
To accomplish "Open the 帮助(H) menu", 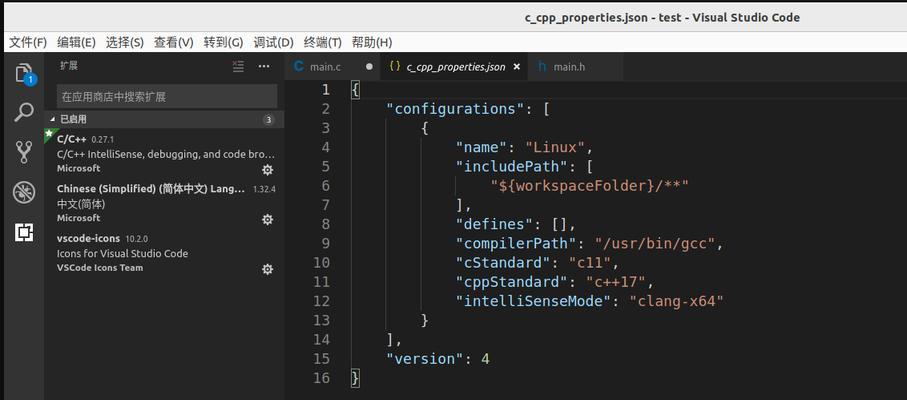I will [372, 42].
